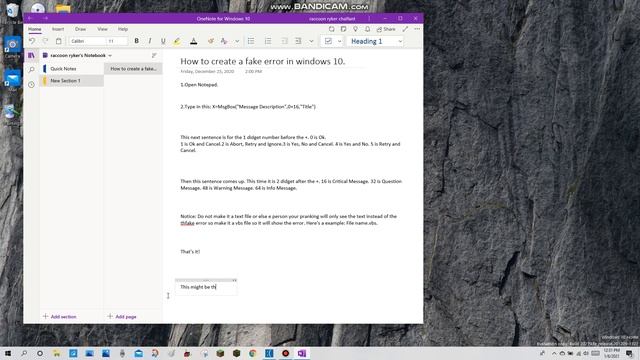Go forward with the title bar arrow
This screenshot has width=640, height=360.
pyautogui.click(x=46, y=18)
